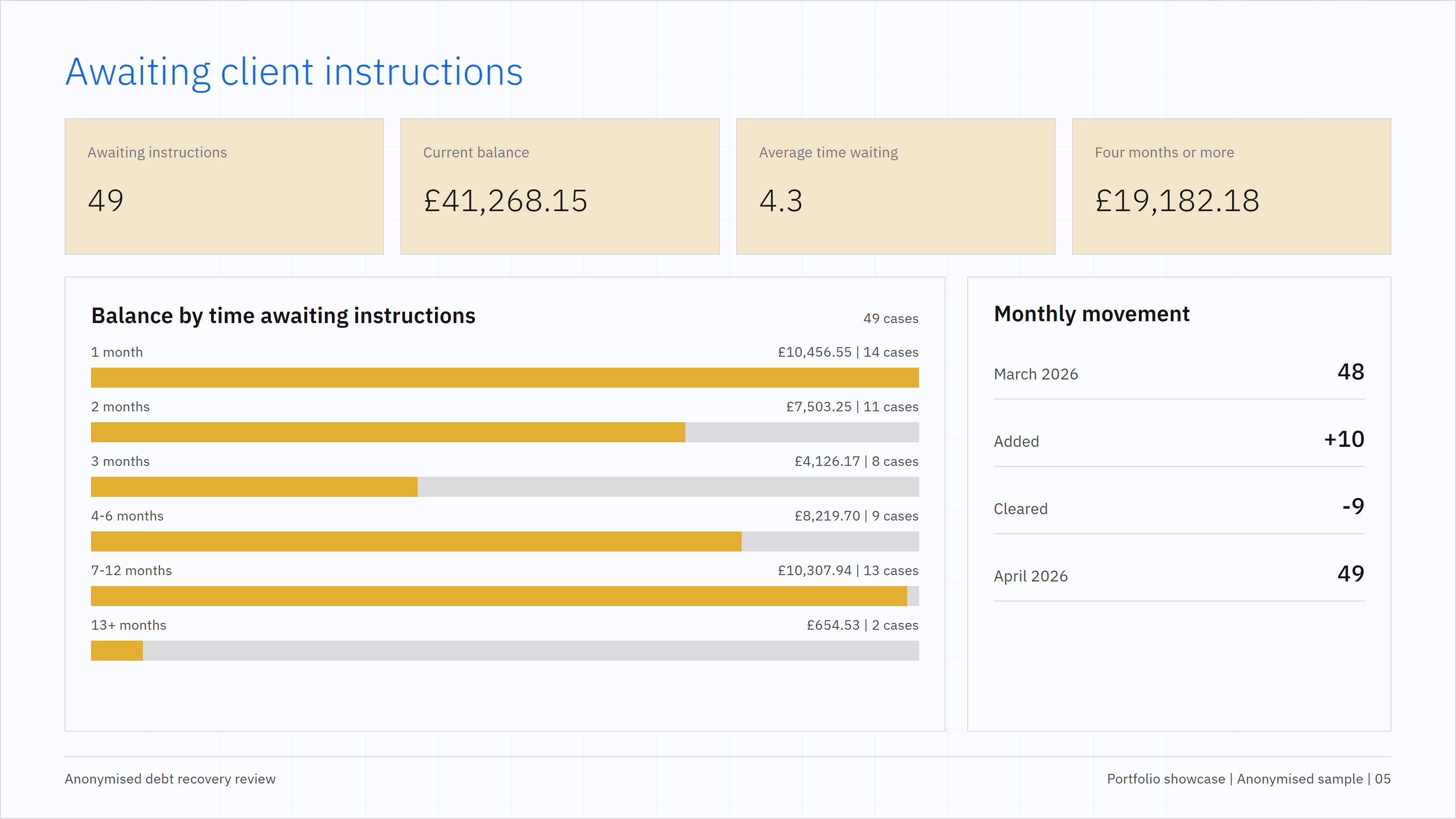
Task: Click the Awaiting client instructions title
Action: [294, 72]
